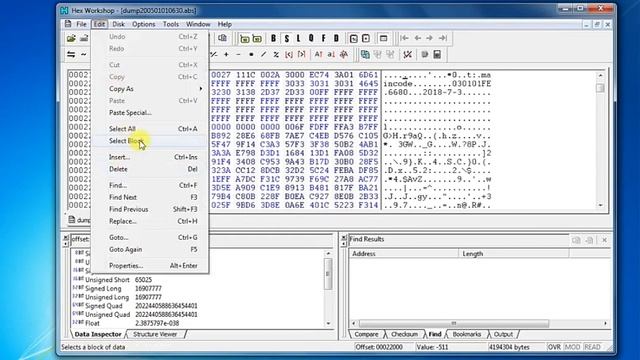Choose Find... in Edit menu
Image resolution: width=640 pixels, height=360 pixels.
click(x=149, y=185)
